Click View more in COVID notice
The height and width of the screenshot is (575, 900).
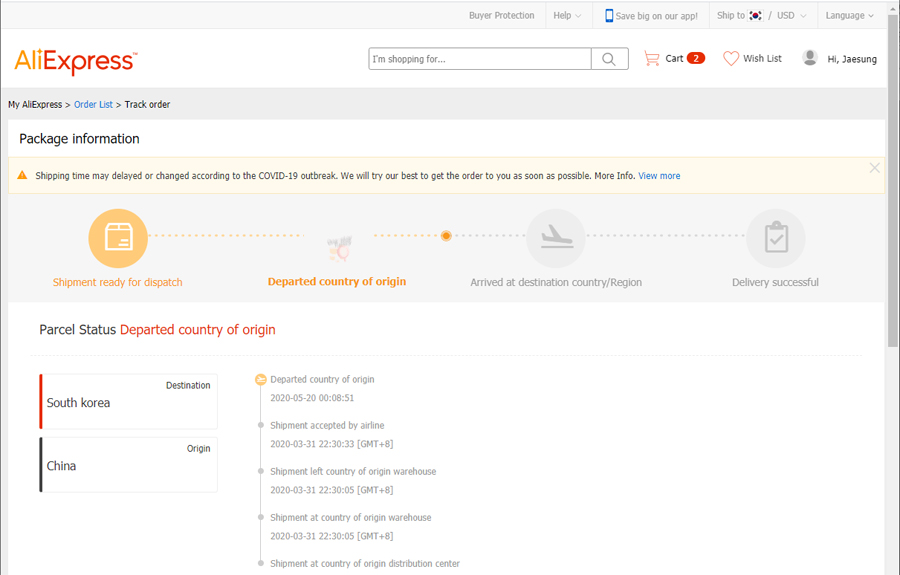pos(659,176)
